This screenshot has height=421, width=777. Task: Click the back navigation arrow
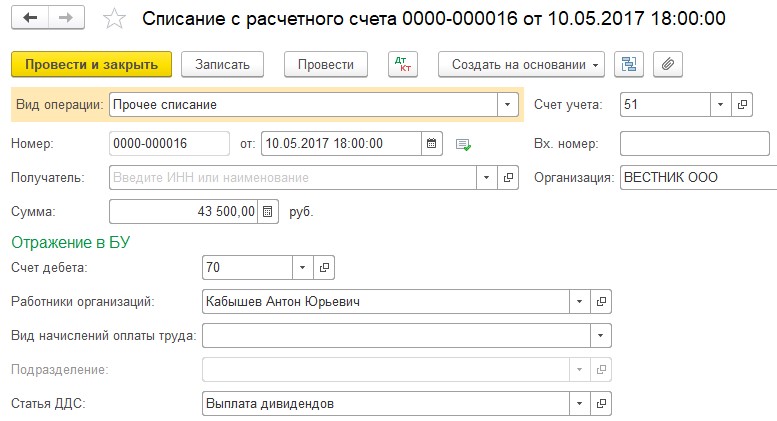[x=31, y=19]
